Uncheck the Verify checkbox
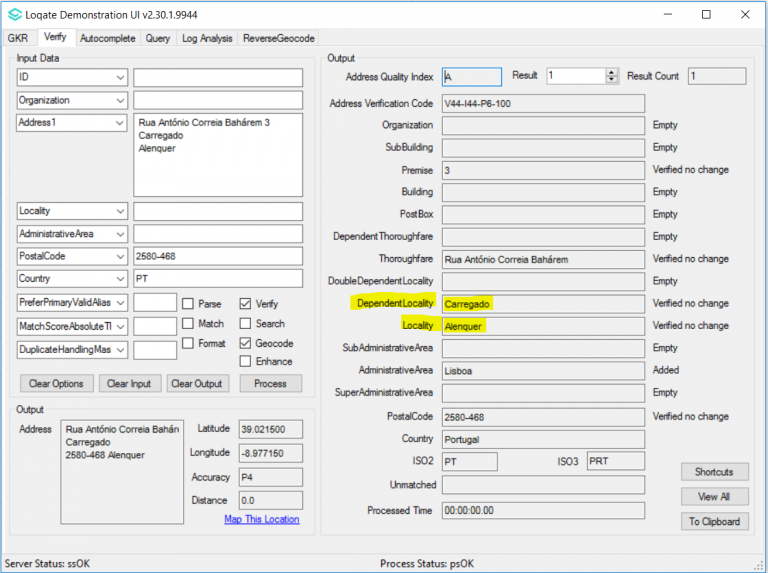The image size is (768, 573). (x=246, y=304)
